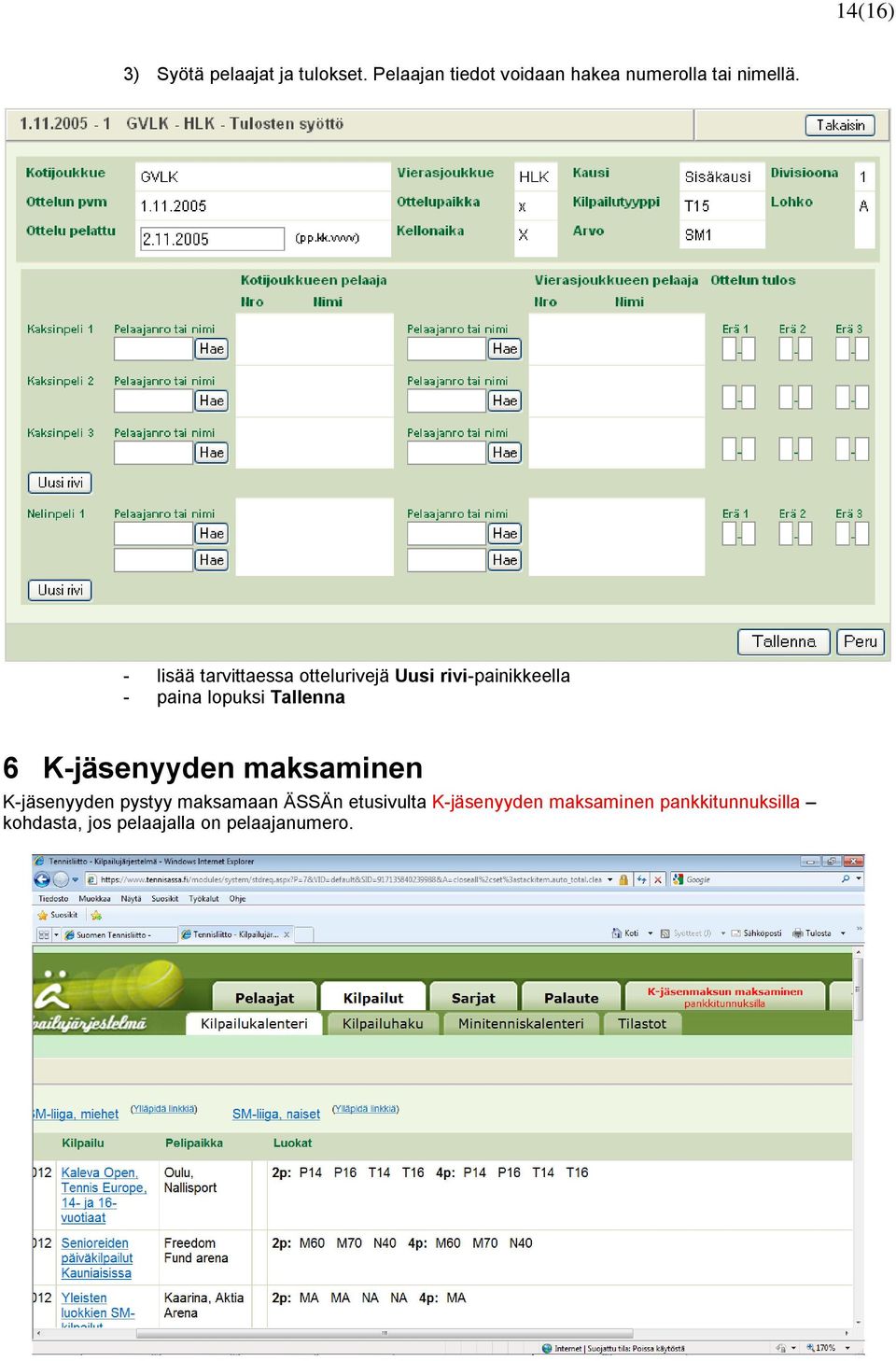Click Uusi rivi button below Nelinpeli 1

coord(60,590)
